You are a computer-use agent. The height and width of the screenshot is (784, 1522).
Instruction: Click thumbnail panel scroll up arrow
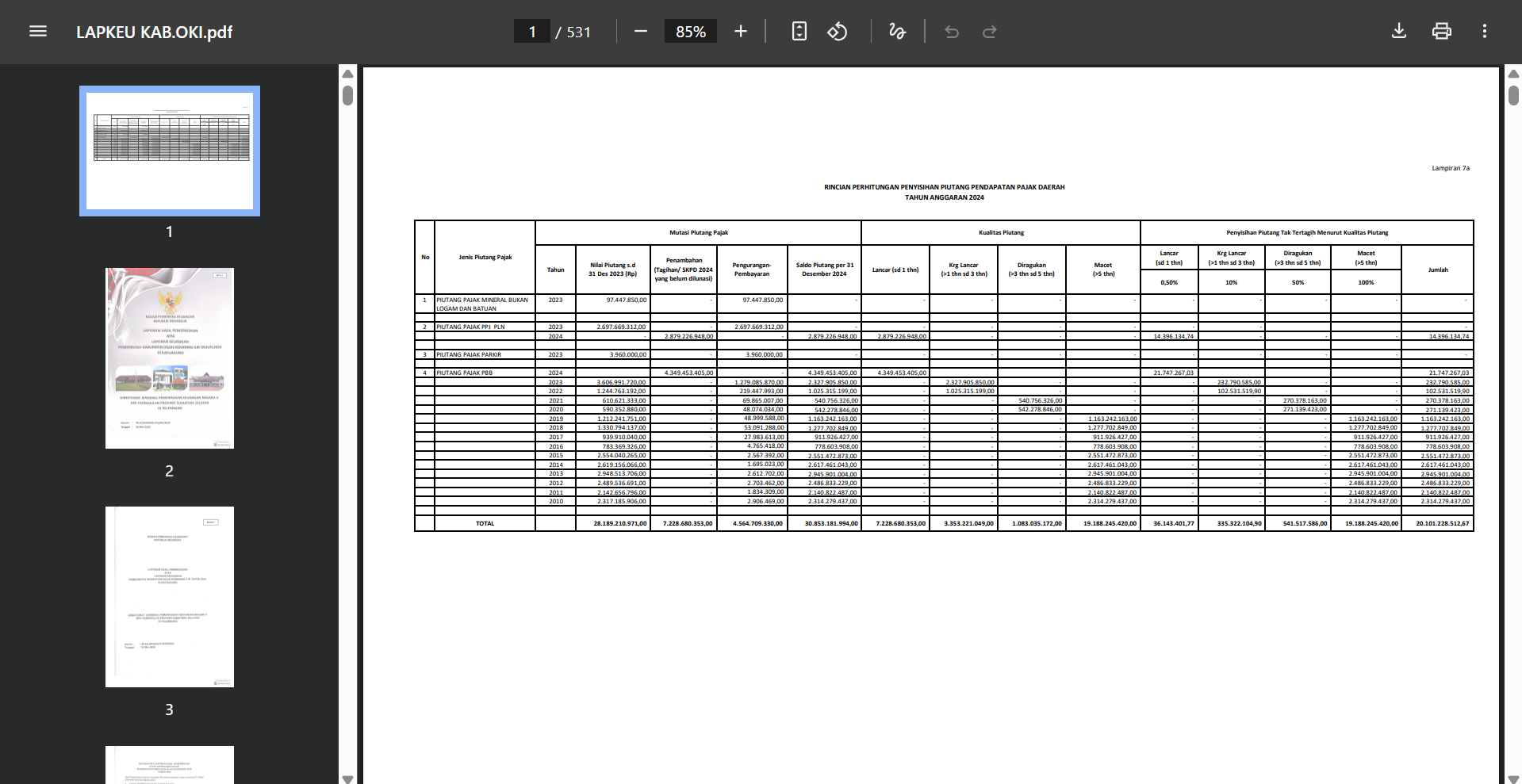347,74
